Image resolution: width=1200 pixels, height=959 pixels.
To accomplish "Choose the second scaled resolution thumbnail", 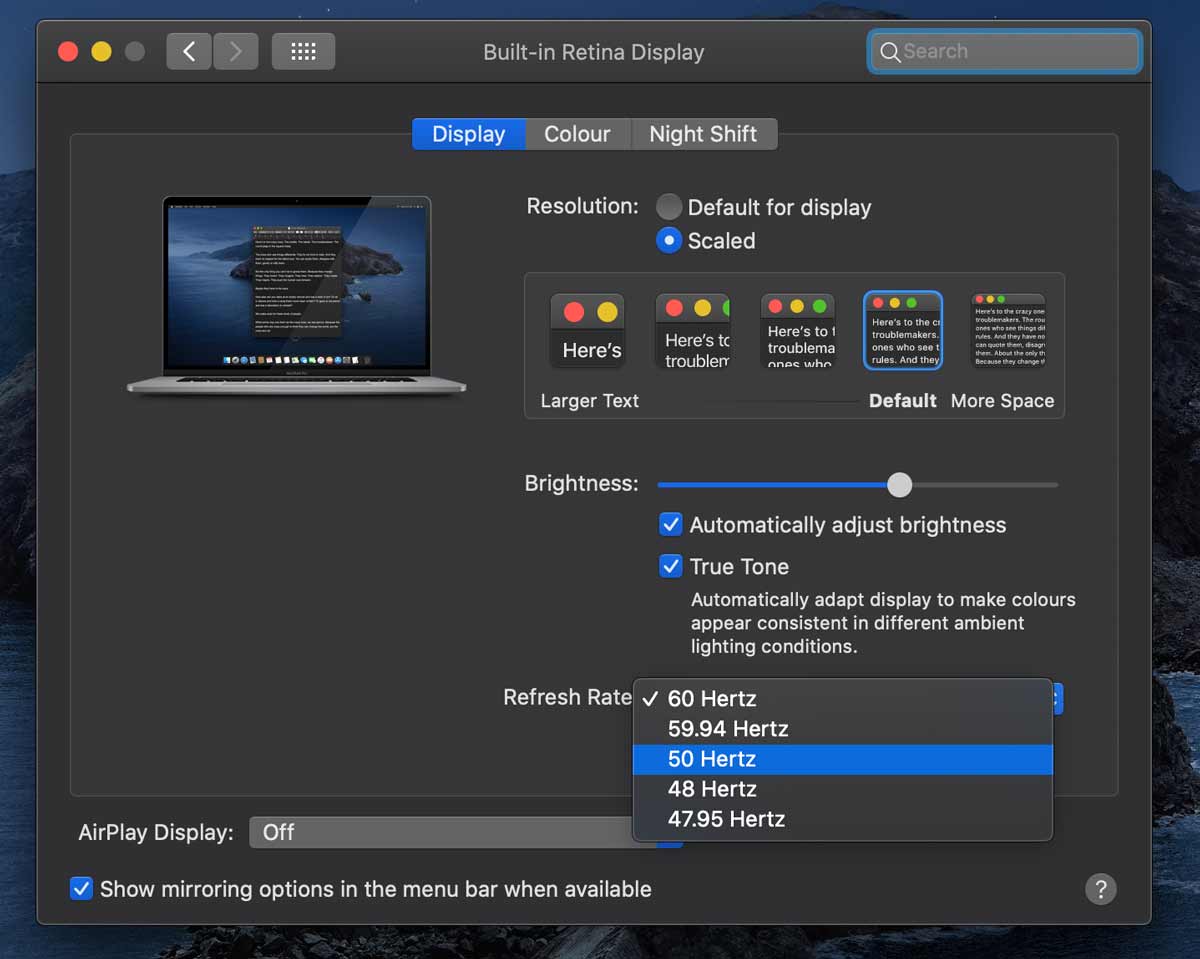I will pyautogui.click(x=693, y=331).
